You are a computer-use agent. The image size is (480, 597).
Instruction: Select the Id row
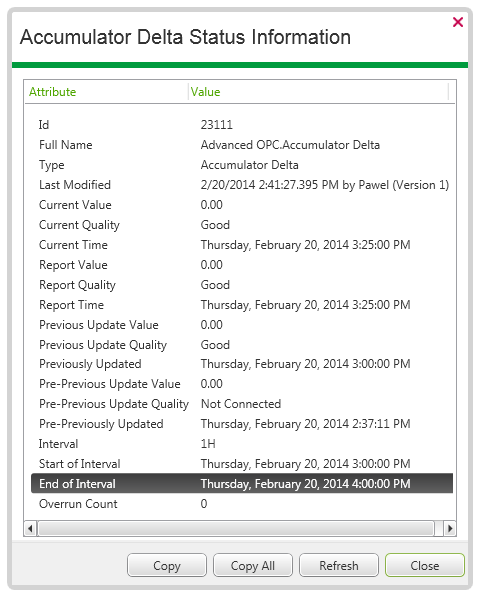(x=242, y=125)
